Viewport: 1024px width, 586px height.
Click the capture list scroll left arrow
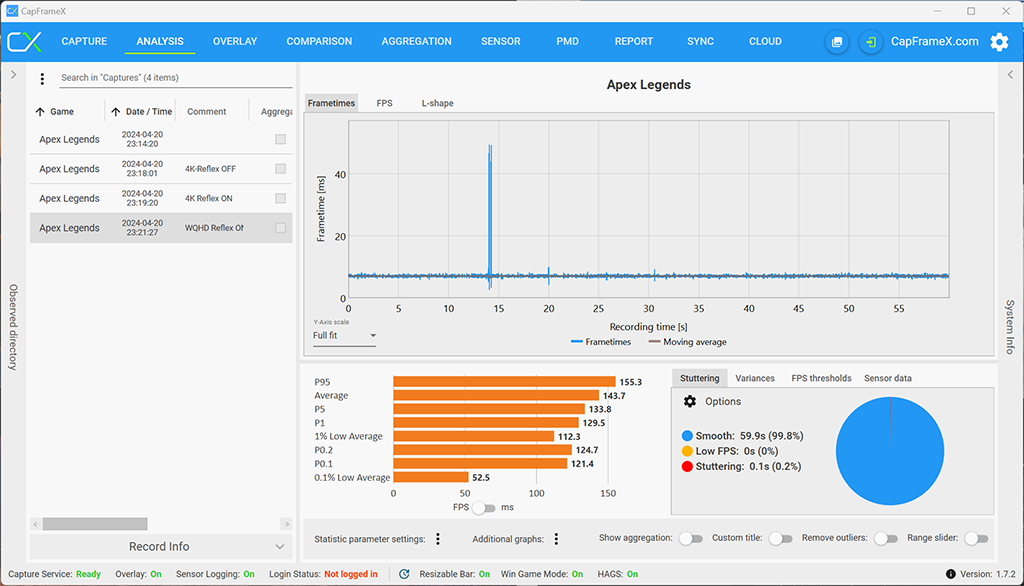tap(36, 524)
